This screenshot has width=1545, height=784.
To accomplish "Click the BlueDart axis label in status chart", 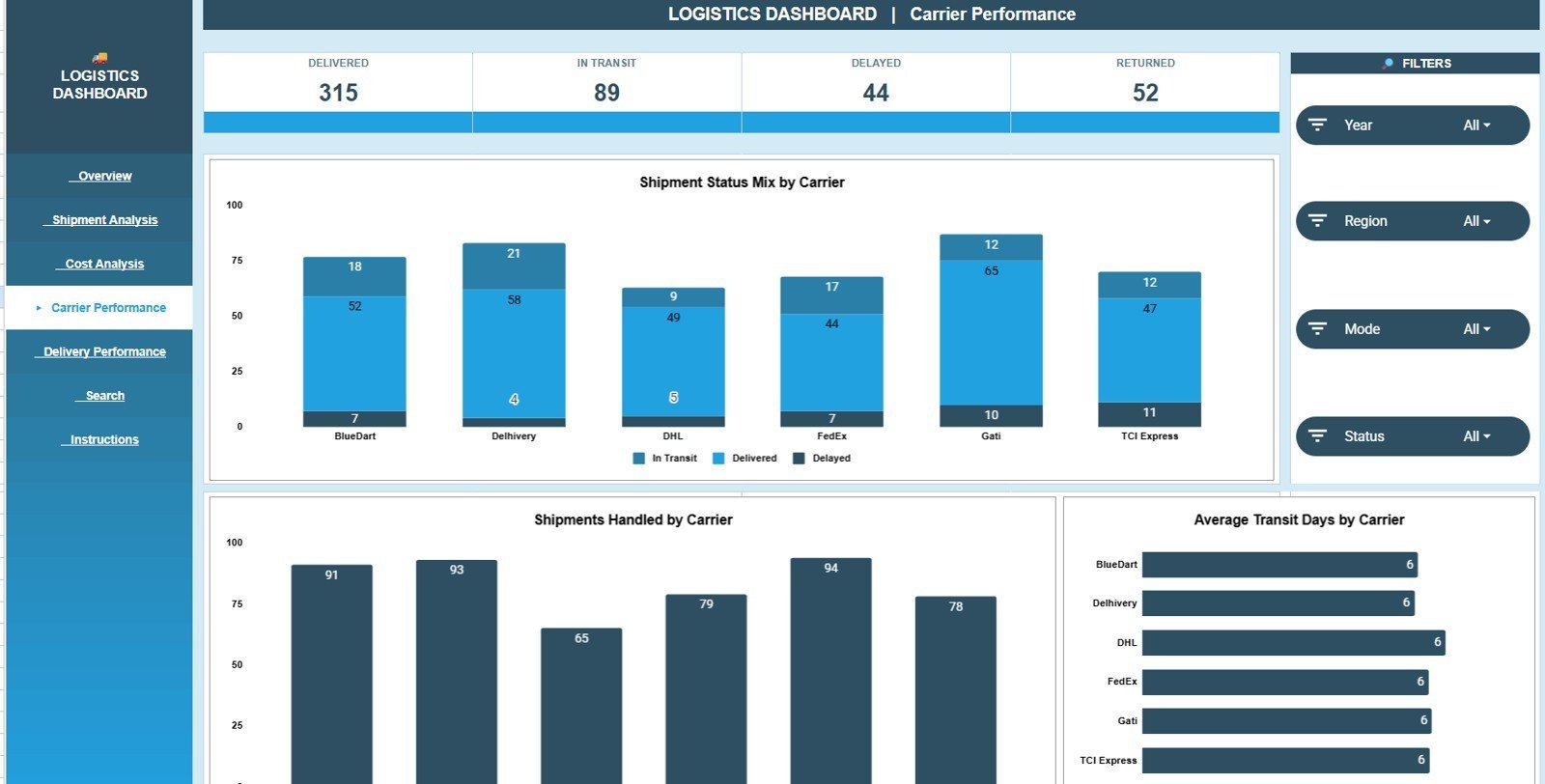I will click(354, 436).
